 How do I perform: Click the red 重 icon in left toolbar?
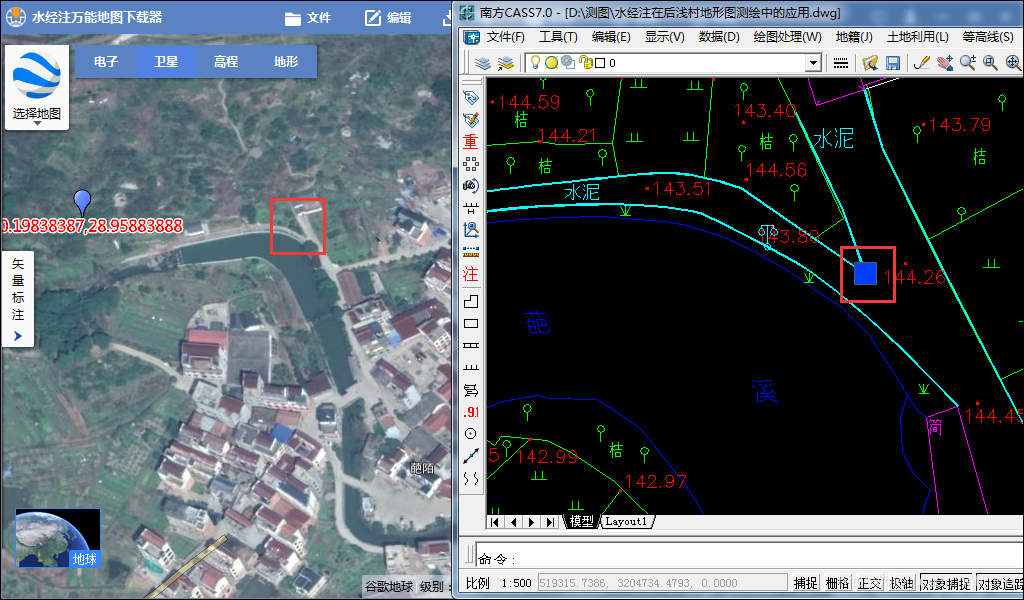[471, 142]
